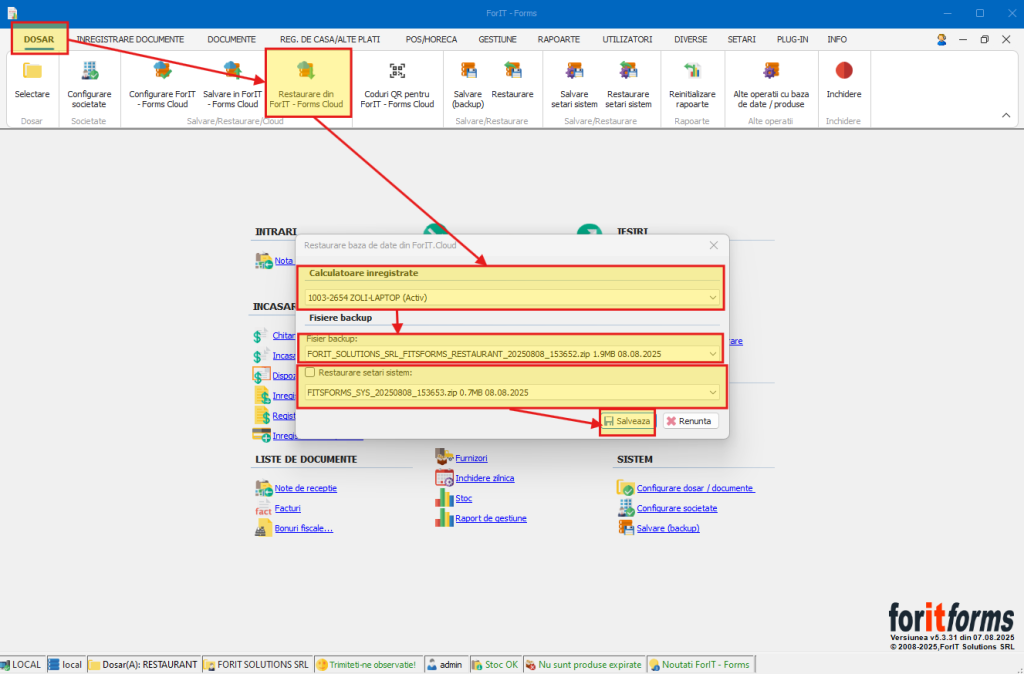This screenshot has height=674, width=1024.
Task: Open the Bonuri fiscale link
Action: (304, 528)
